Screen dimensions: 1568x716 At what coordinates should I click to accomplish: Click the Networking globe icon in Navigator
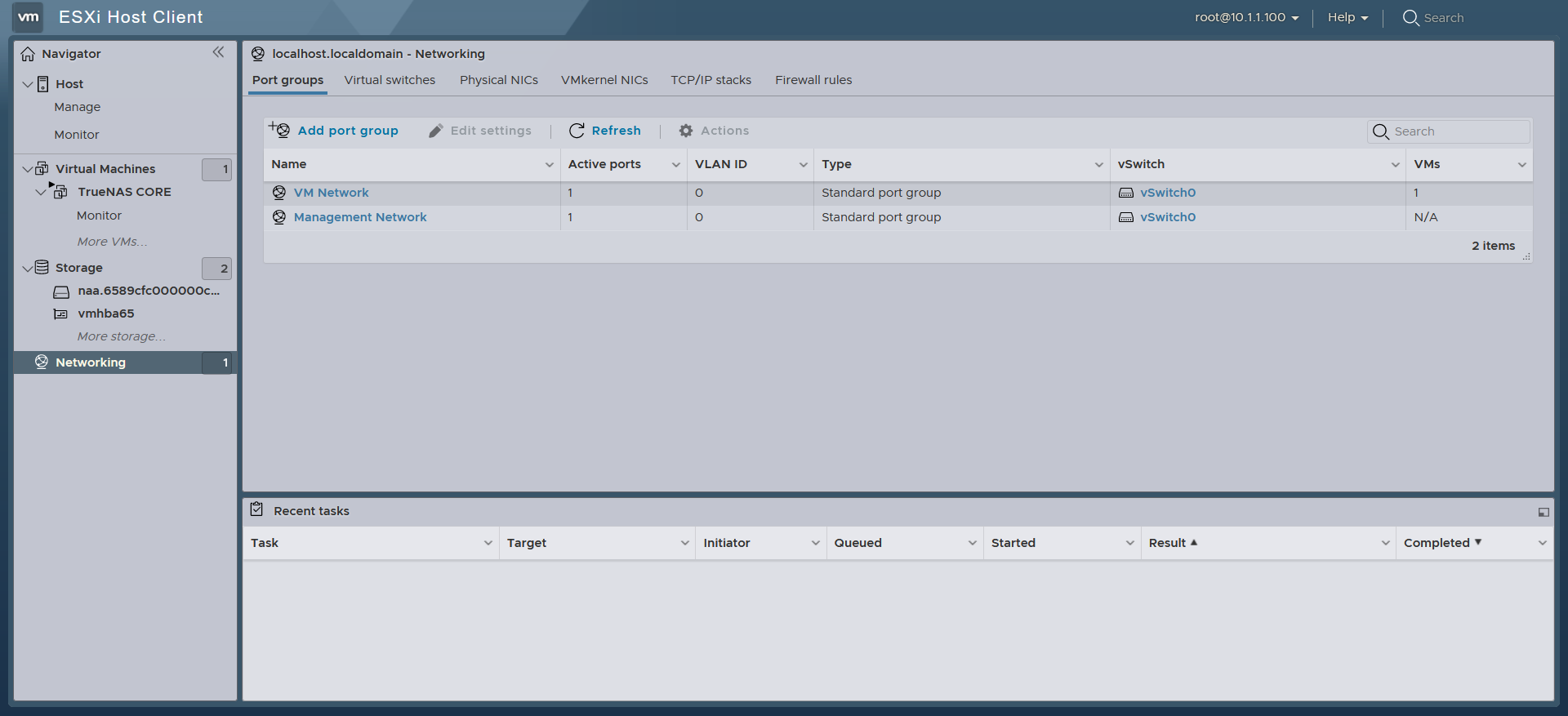pos(42,362)
